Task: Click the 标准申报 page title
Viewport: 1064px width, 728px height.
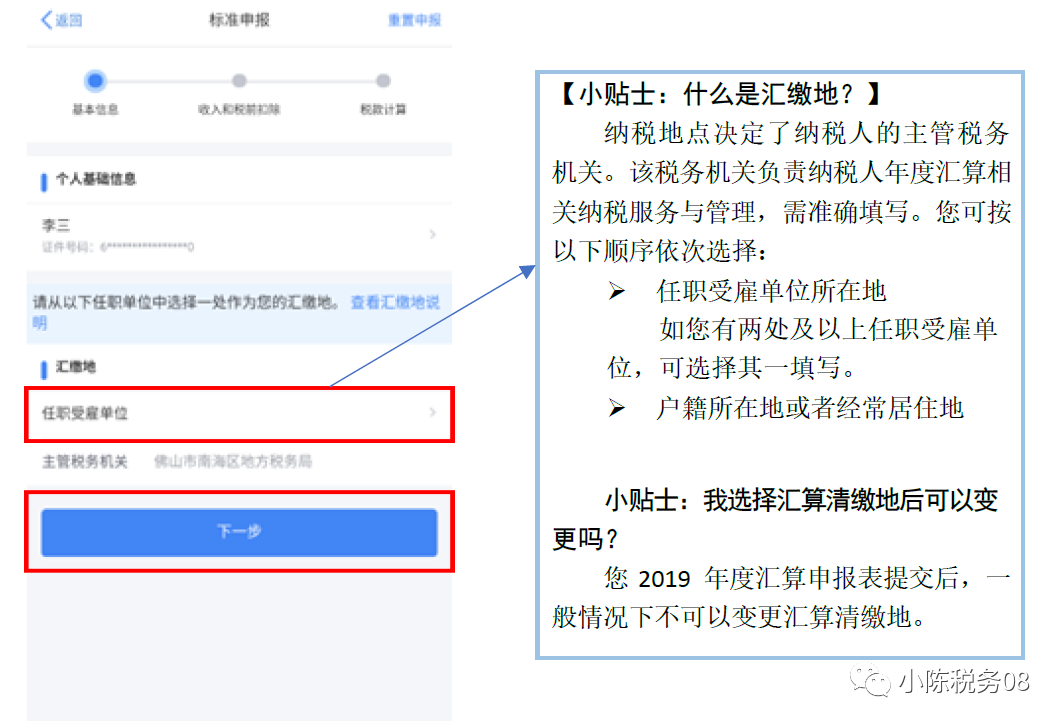Action: 239,20
